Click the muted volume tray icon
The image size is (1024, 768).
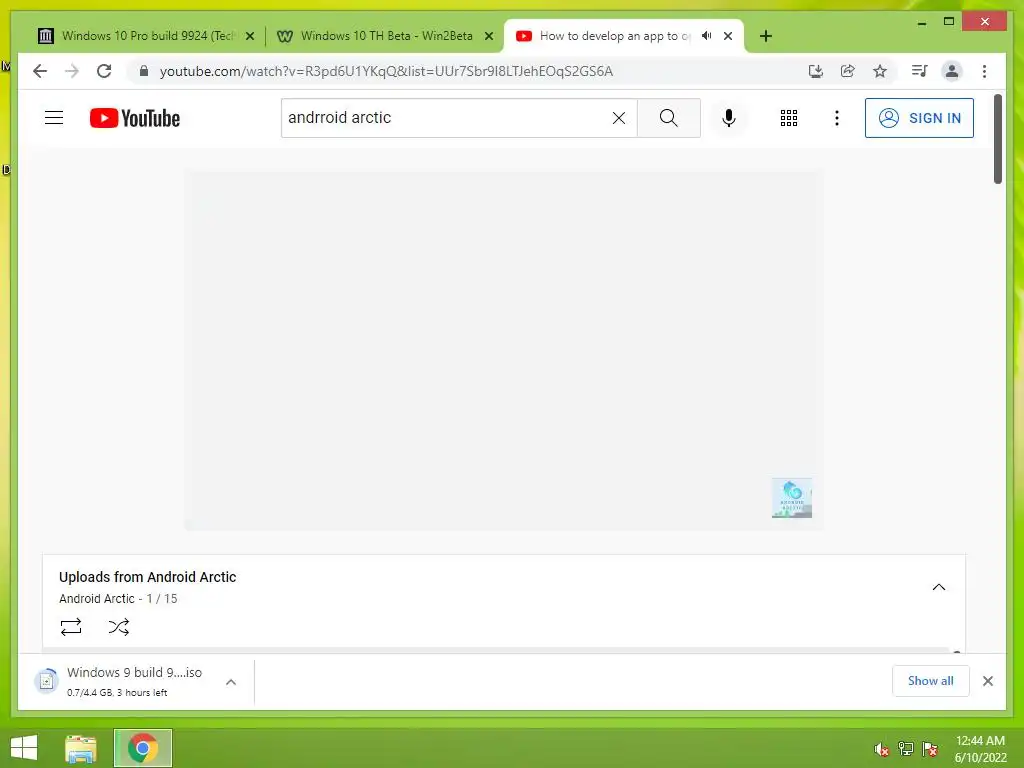pos(881,749)
